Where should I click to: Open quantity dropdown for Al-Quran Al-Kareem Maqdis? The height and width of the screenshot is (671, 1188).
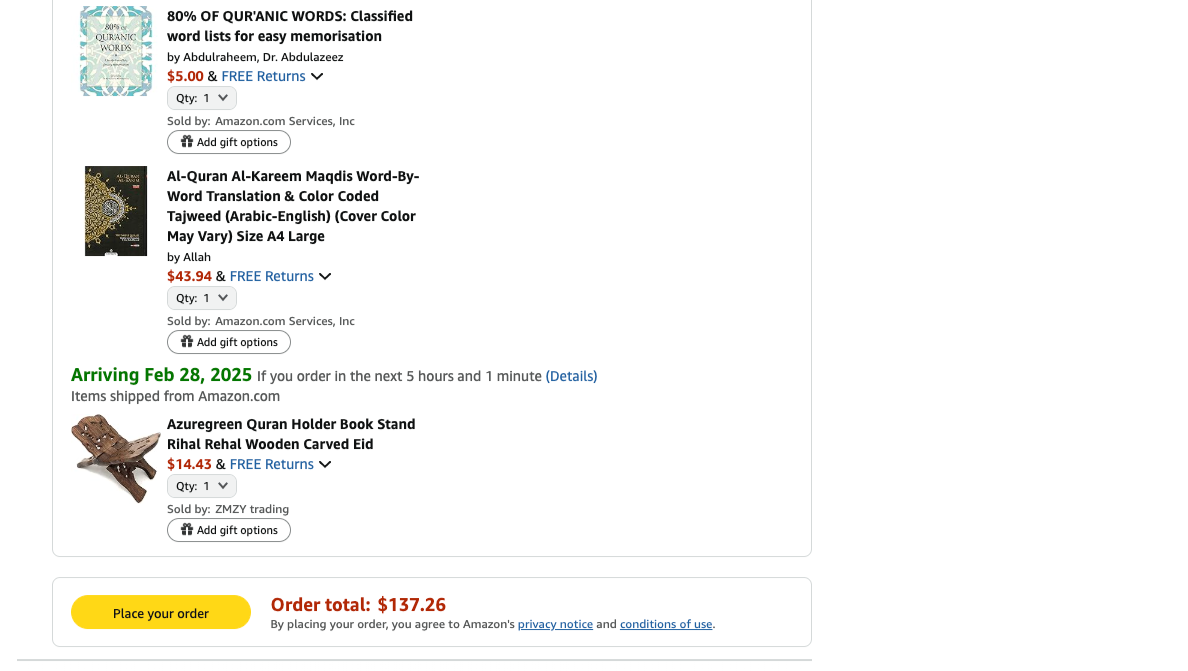202,298
